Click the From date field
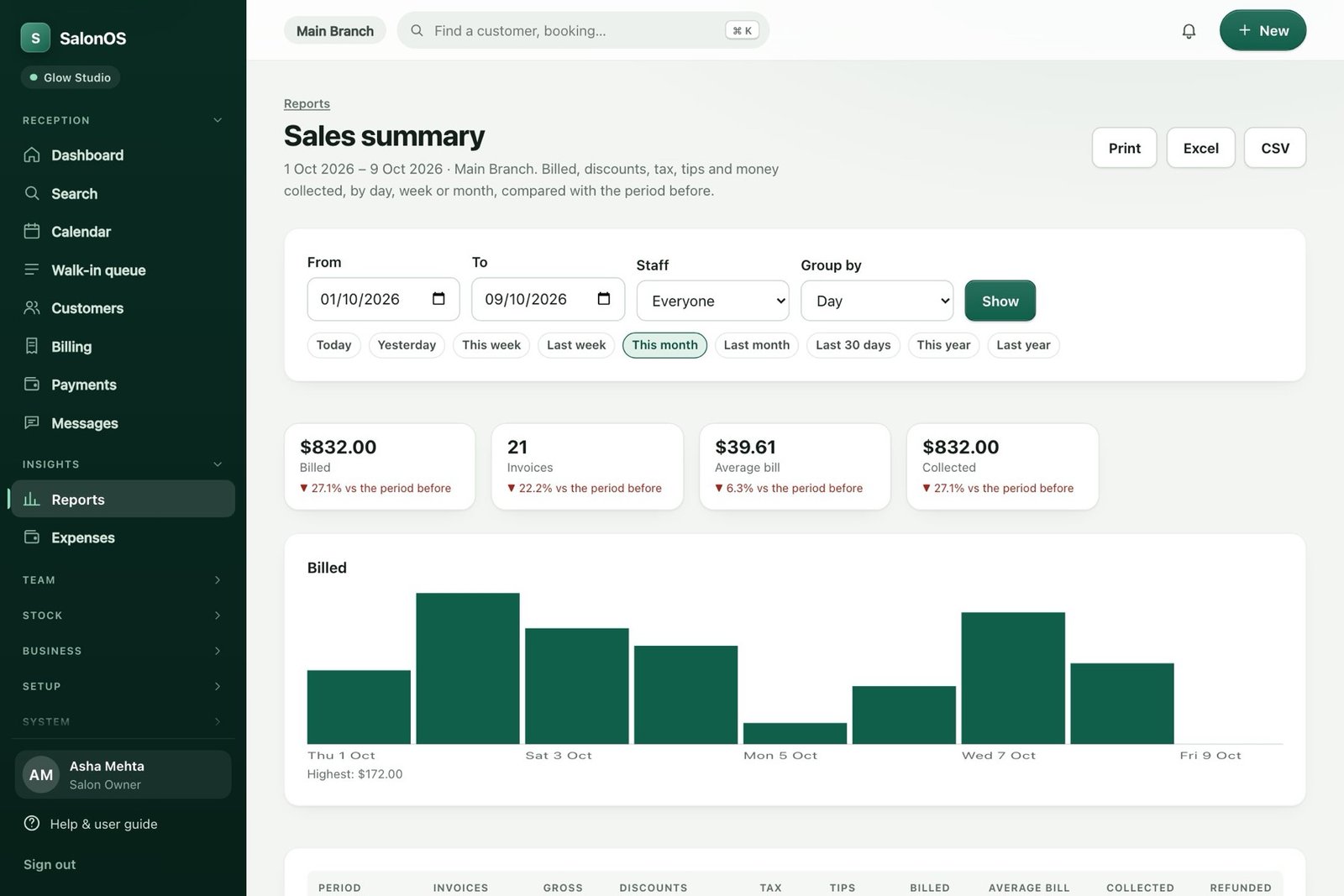 (383, 299)
